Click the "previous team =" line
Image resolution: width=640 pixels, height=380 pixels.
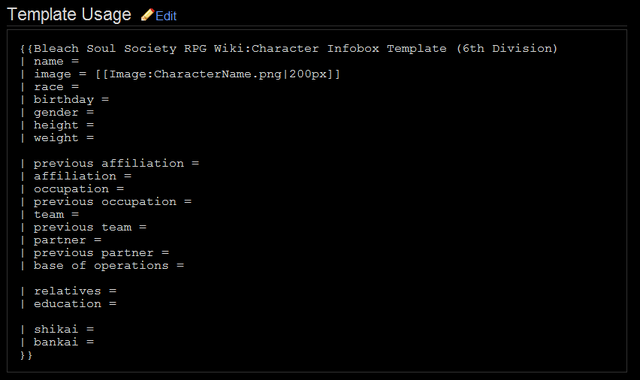click(83, 227)
